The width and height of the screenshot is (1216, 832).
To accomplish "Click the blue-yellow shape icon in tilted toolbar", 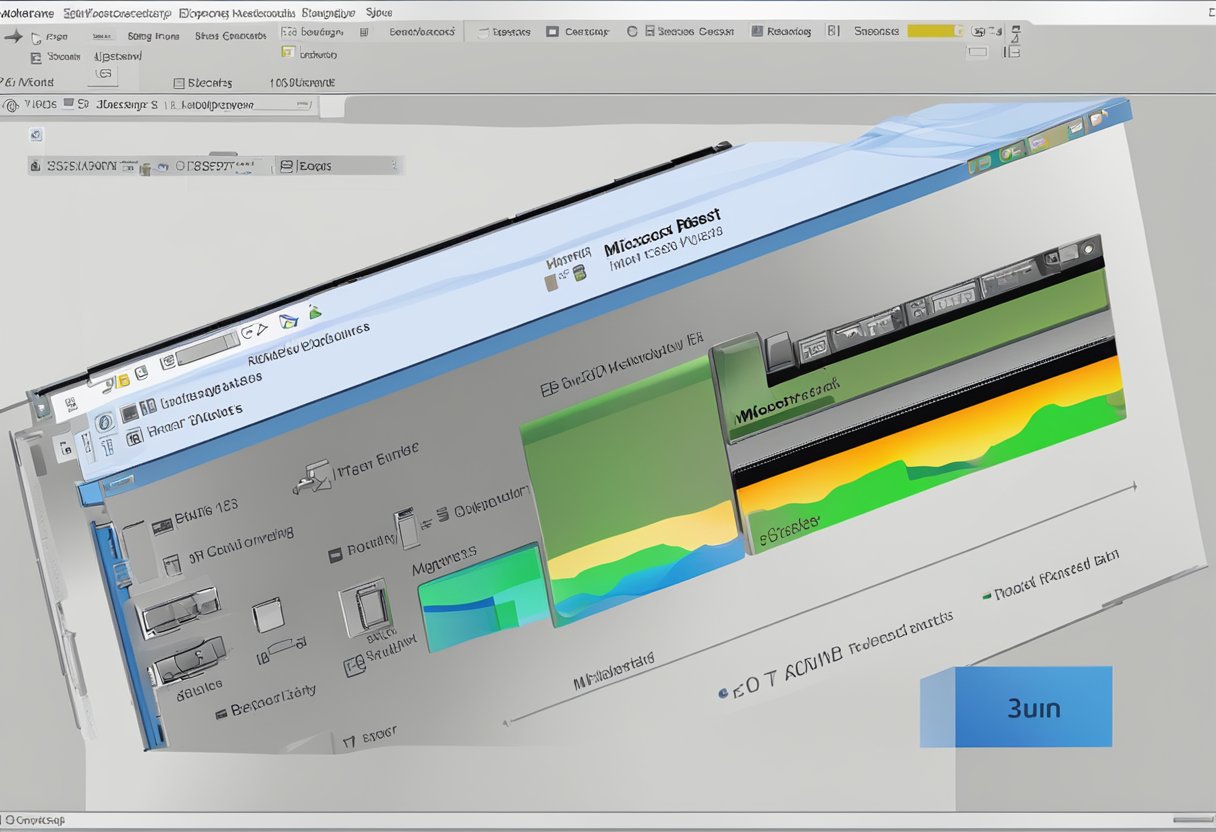I will pos(289,320).
